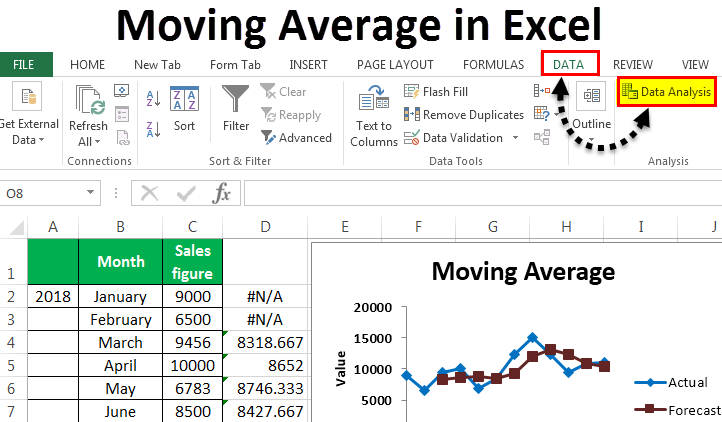Select the DATA tab
The image size is (722, 422).
pos(570,64)
